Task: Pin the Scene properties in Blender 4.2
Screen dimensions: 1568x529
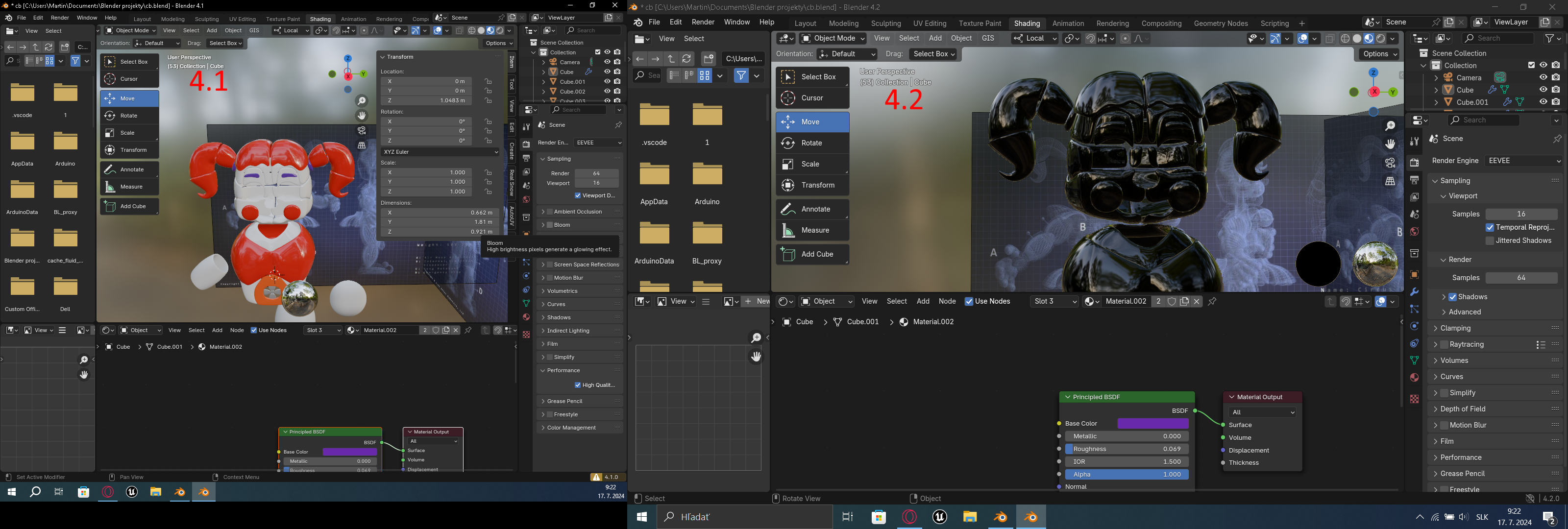Action: click(1556, 139)
